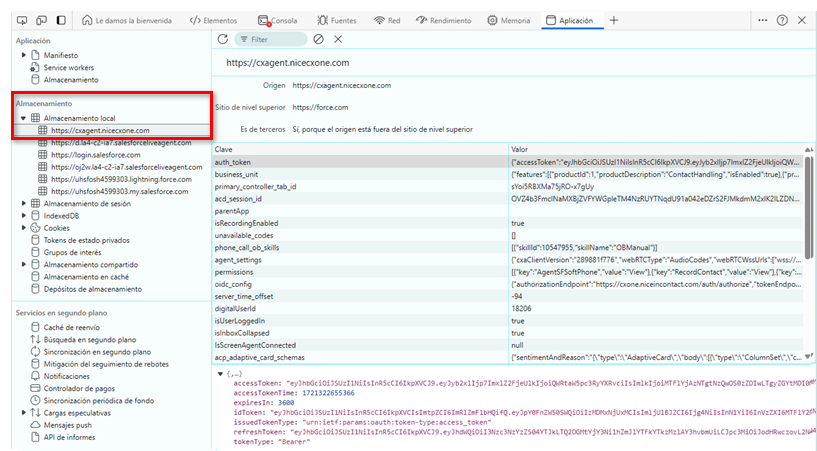Select the digitalUserId row
This screenshot has height=451, width=817.
pyautogui.click(x=507, y=308)
